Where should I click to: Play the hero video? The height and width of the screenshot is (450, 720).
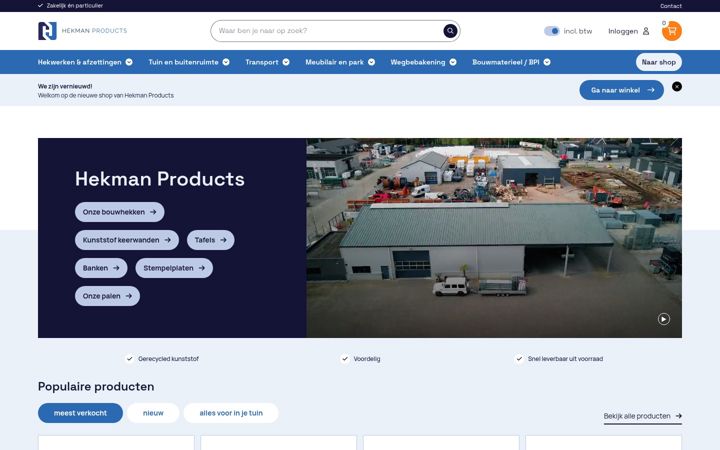(664, 319)
